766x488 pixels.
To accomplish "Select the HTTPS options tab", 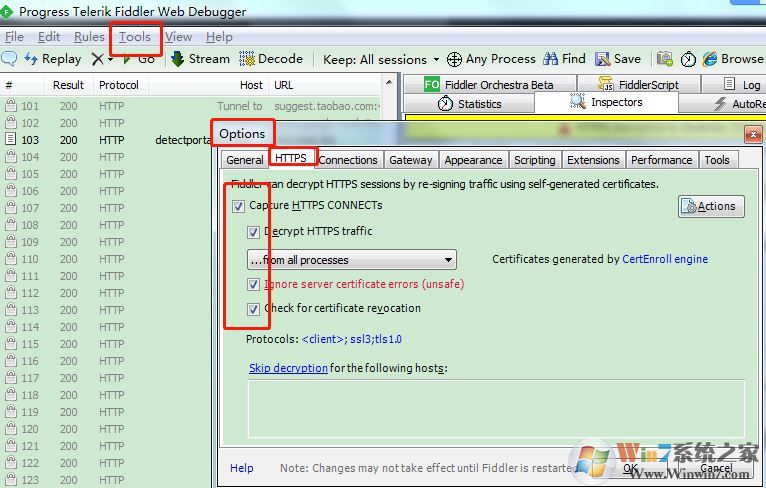I will point(291,158).
